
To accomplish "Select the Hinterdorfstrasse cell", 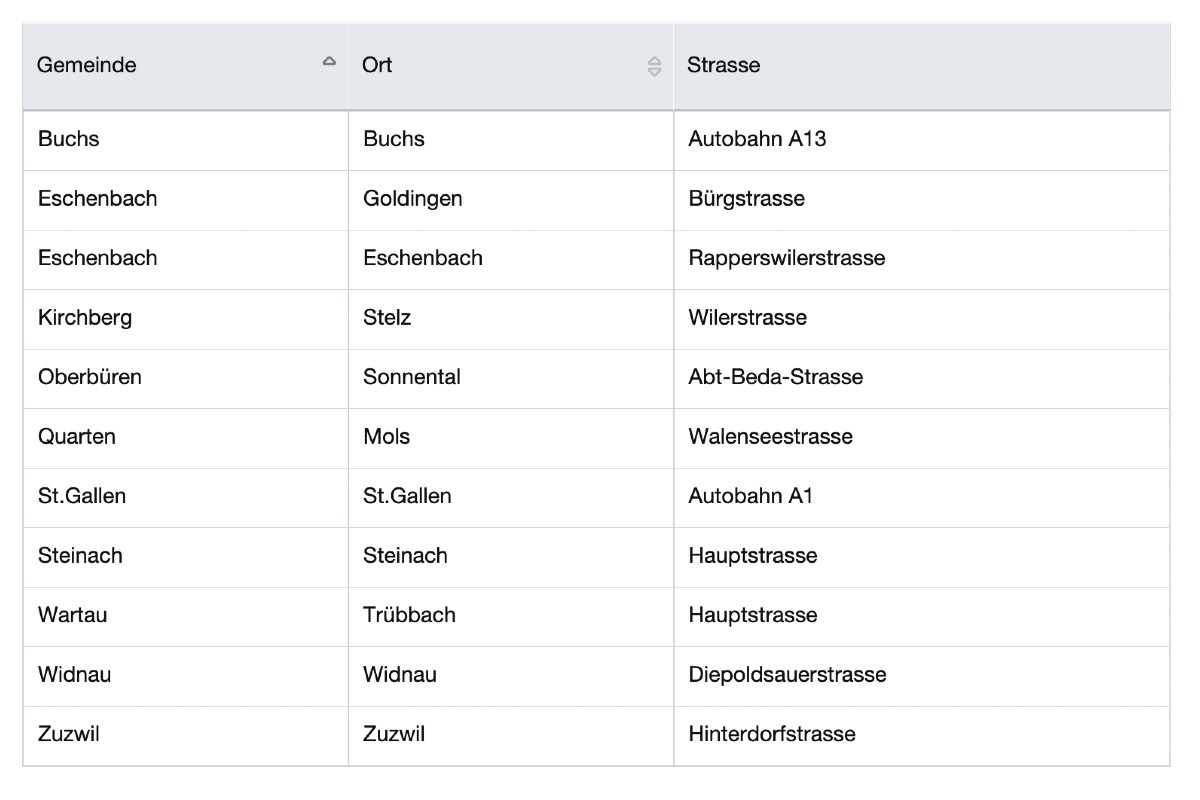I will pos(772,734).
